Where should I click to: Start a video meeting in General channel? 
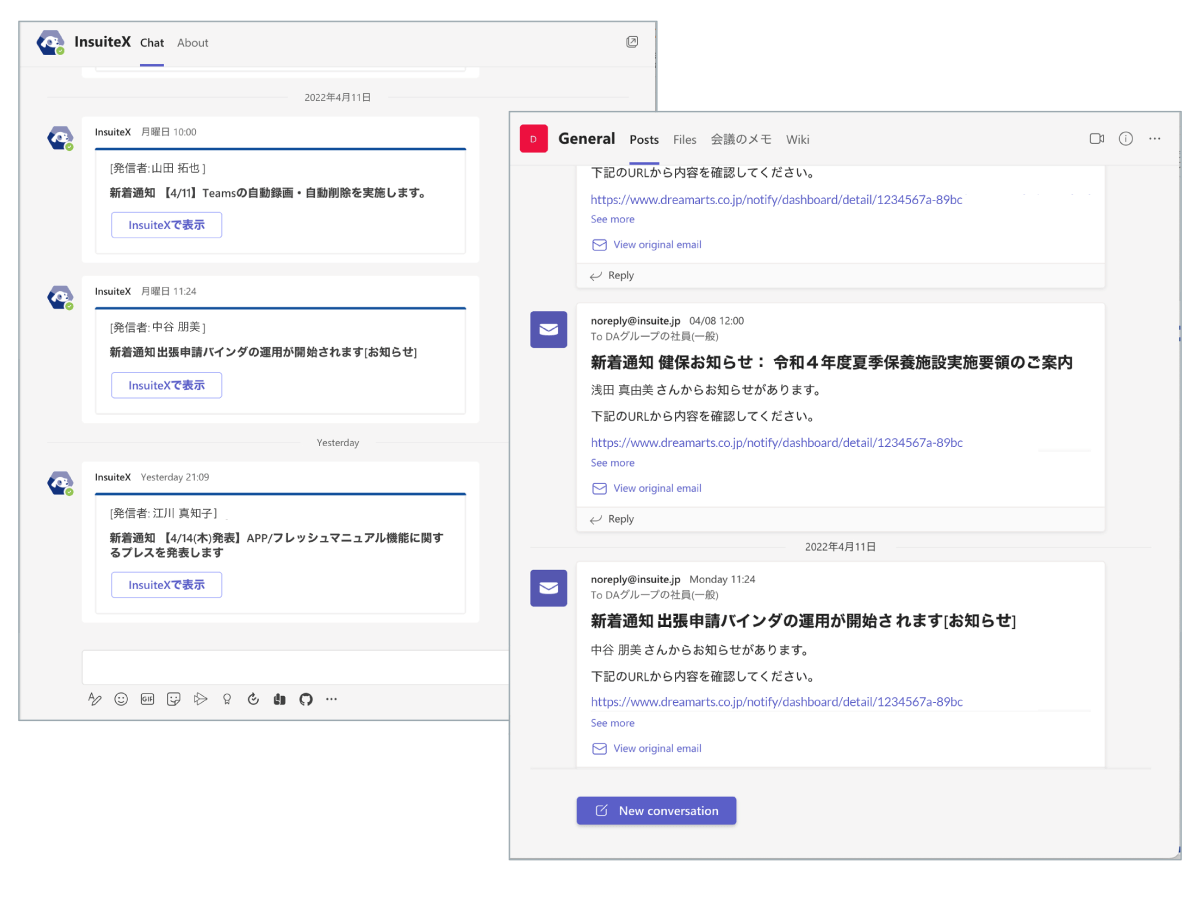[x=1097, y=139]
